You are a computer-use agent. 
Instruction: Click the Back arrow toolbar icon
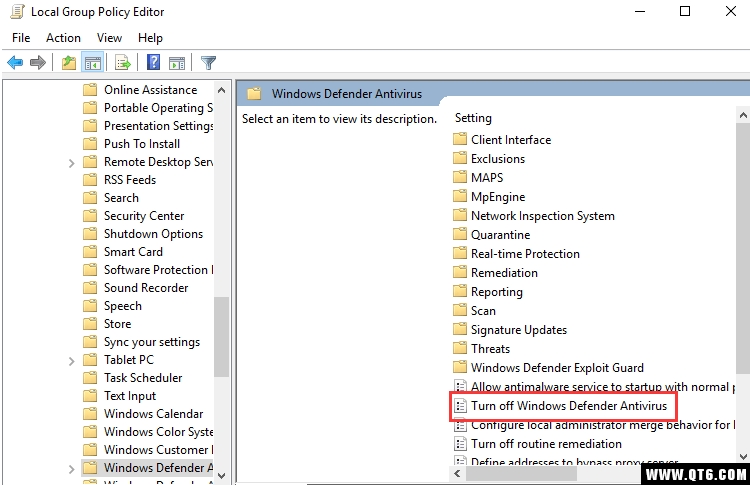pos(15,63)
